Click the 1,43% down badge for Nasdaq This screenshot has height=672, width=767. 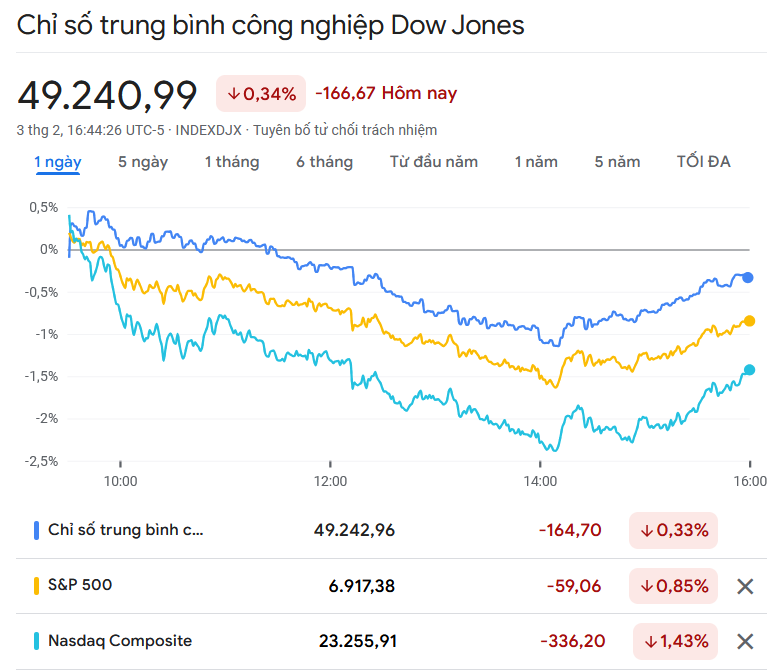click(x=674, y=641)
